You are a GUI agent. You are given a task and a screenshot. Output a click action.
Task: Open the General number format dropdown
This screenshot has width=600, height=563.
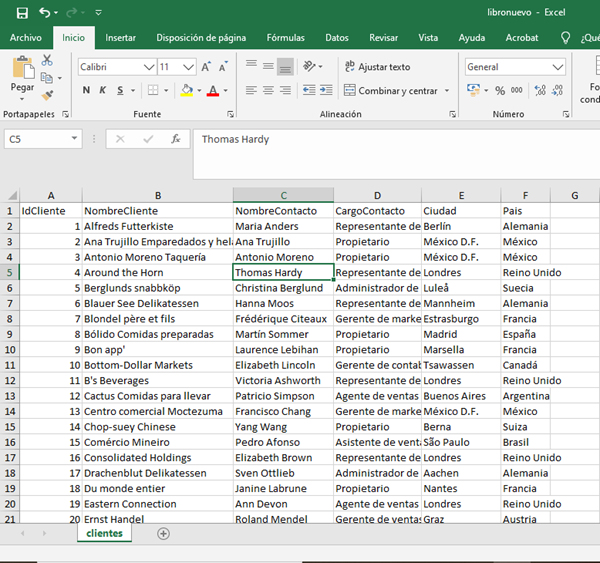[558, 67]
